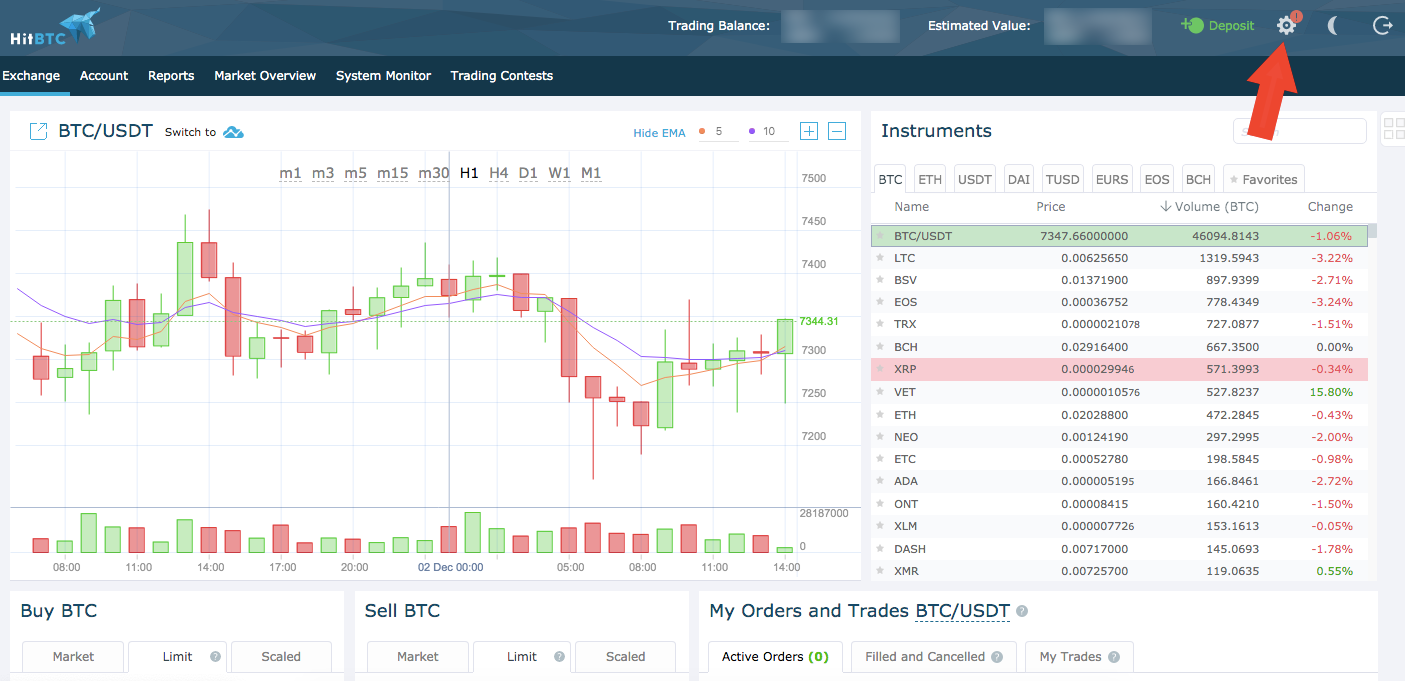Viewport: 1405px width, 681px height.
Task: Open the Reports page
Action: click(x=171, y=76)
